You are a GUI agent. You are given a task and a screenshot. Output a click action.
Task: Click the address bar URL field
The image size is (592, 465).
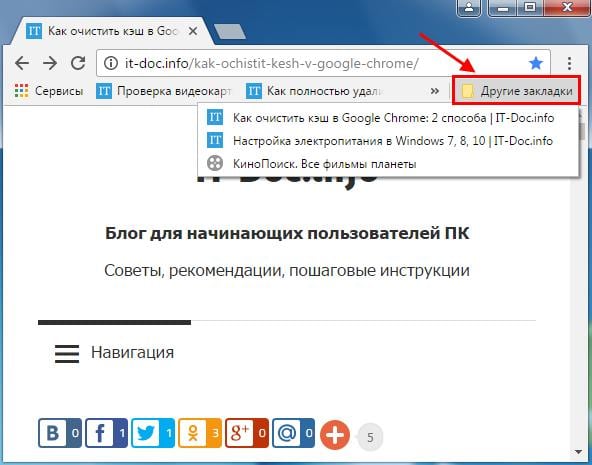[x=323, y=63]
